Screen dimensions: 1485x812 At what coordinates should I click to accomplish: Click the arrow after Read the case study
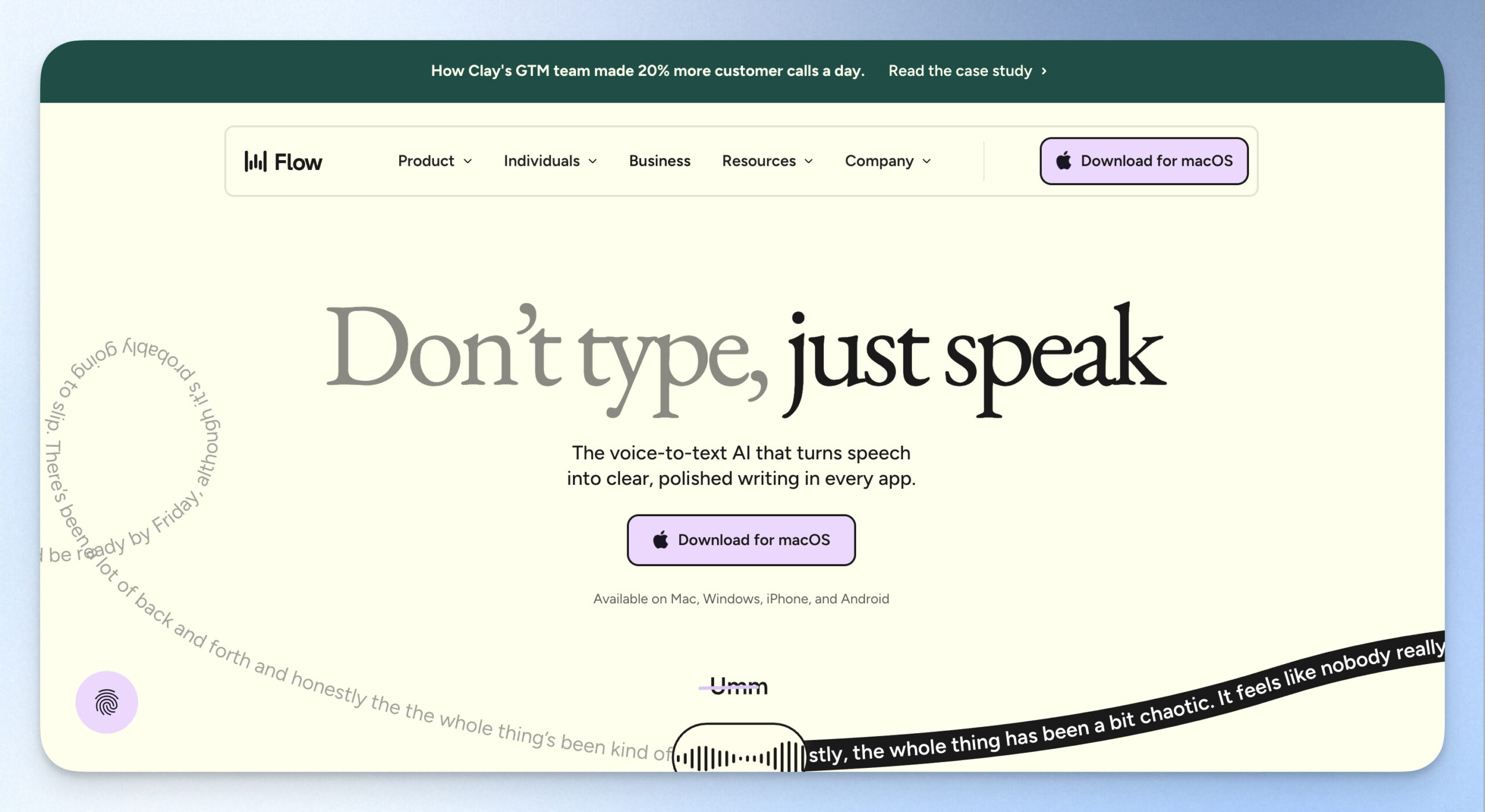click(1044, 71)
